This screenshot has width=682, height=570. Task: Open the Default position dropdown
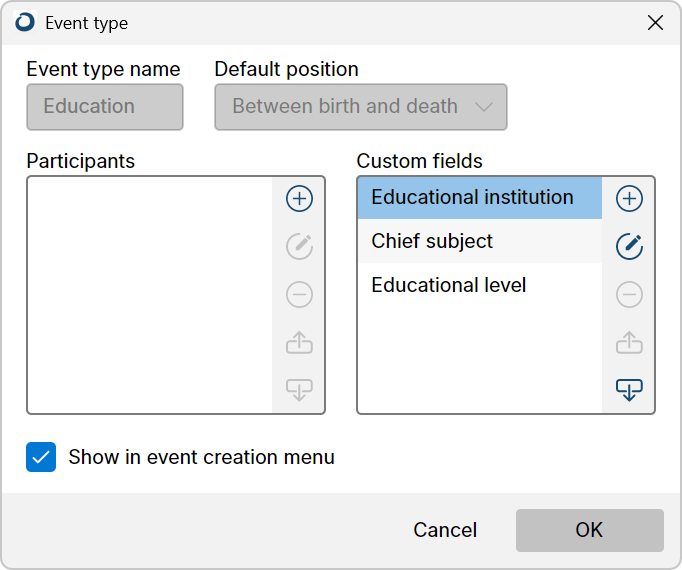[x=361, y=107]
